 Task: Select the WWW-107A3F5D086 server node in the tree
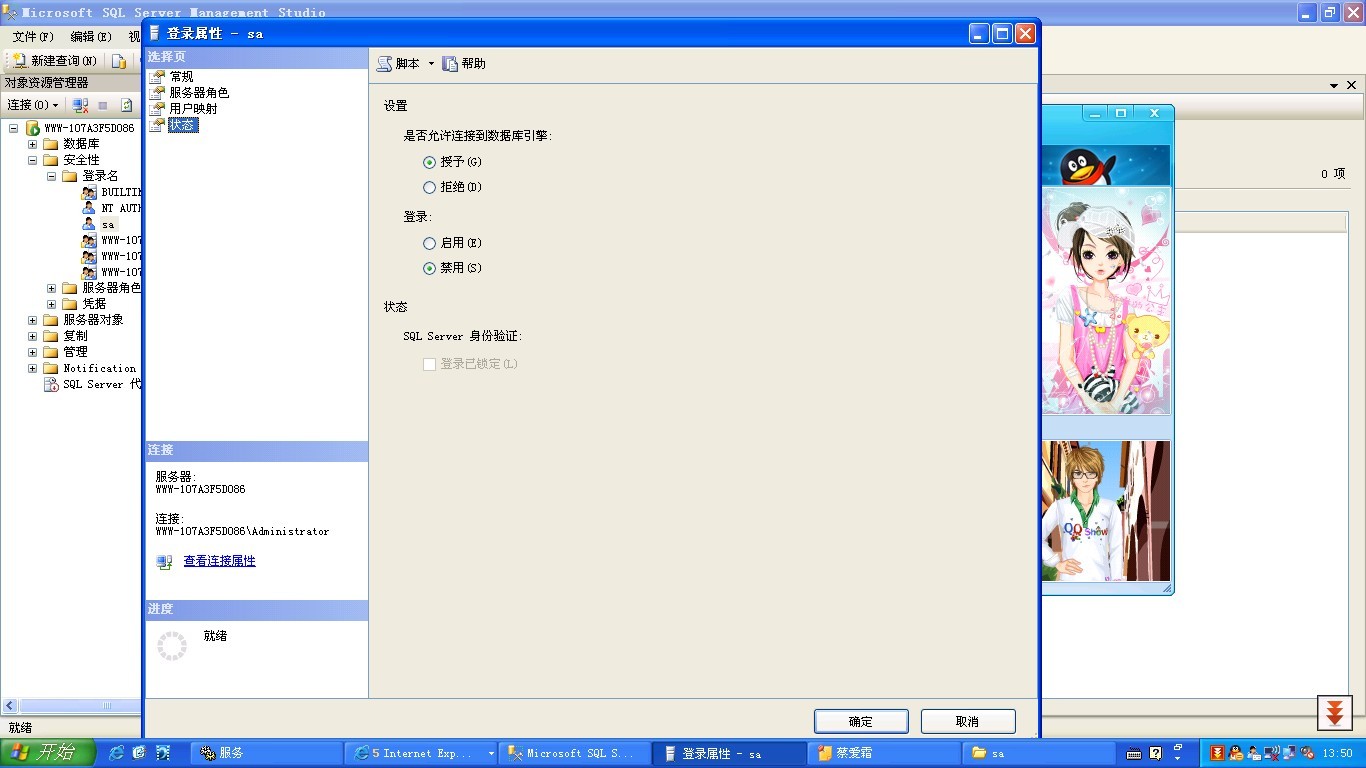(89, 128)
